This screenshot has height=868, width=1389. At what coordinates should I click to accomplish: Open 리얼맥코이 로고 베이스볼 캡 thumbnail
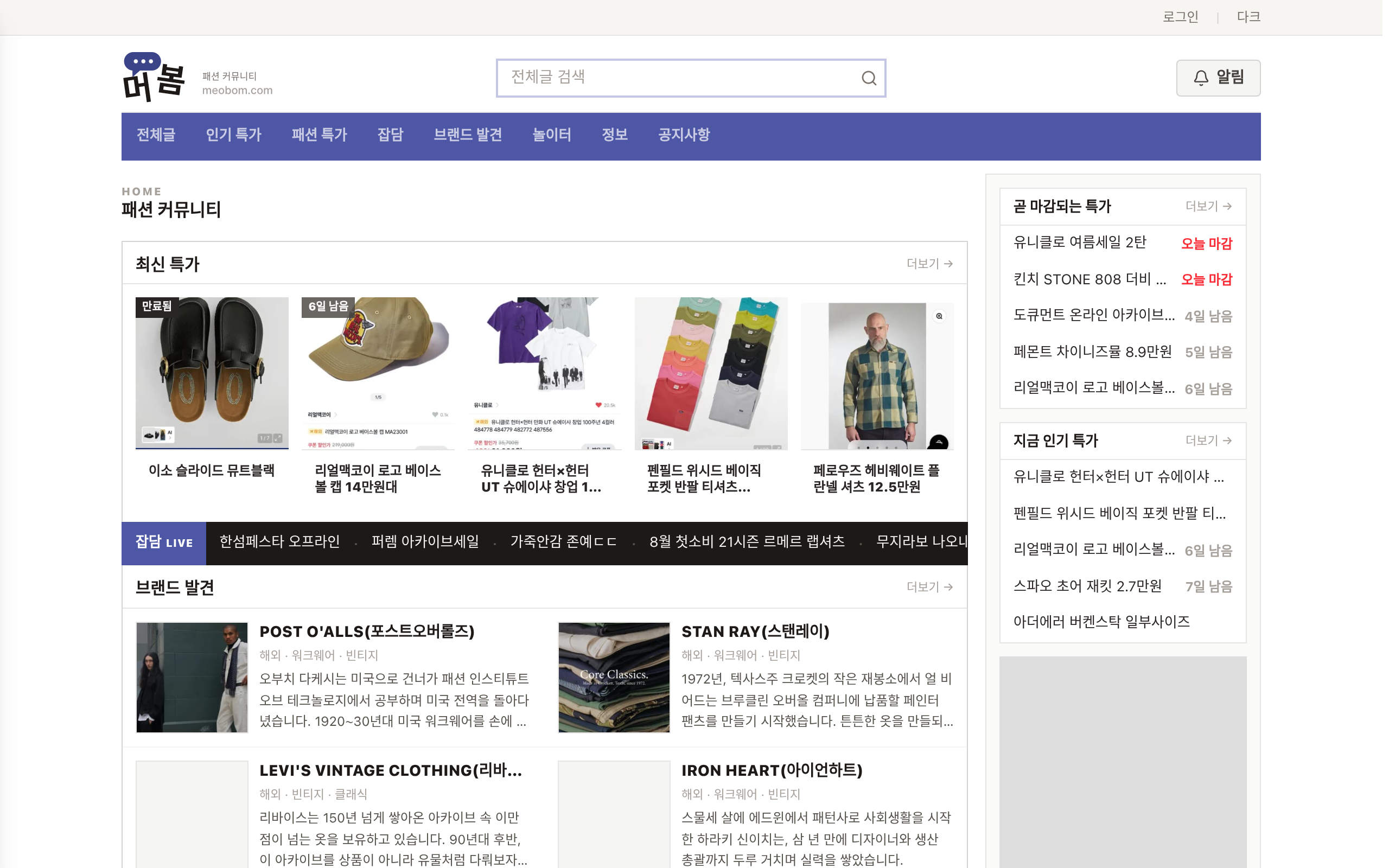point(379,374)
